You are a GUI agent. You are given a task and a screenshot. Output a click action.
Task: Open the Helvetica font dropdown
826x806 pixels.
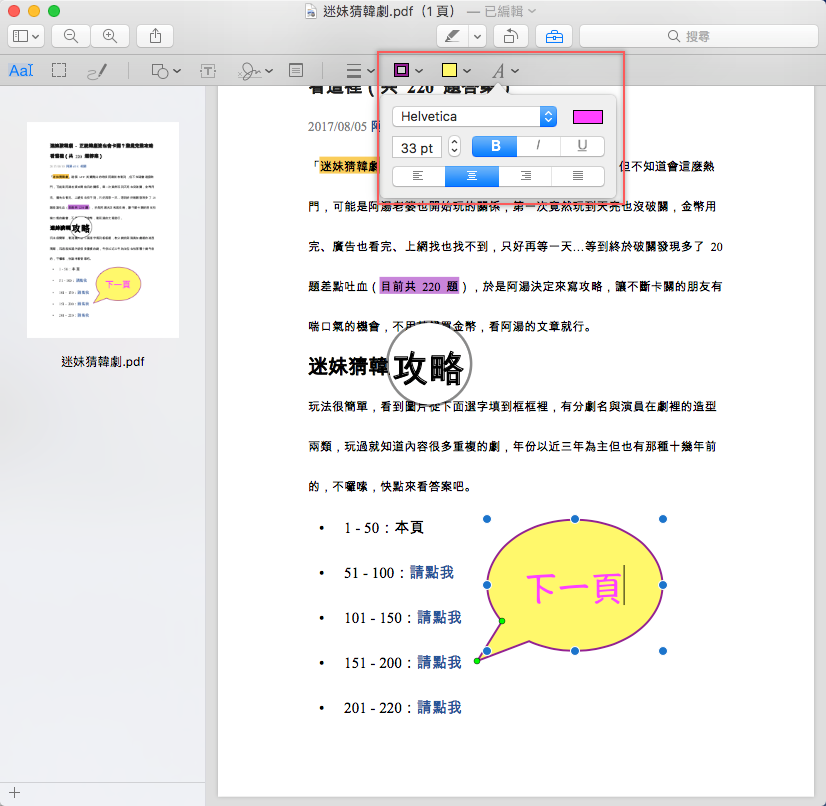[474, 117]
